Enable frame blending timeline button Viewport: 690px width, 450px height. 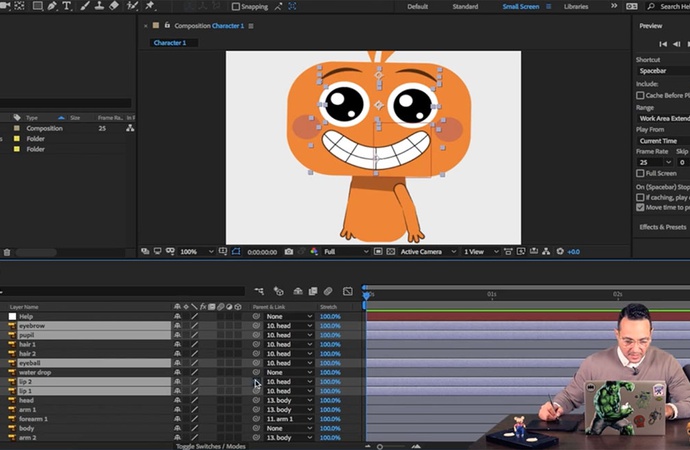coord(313,291)
